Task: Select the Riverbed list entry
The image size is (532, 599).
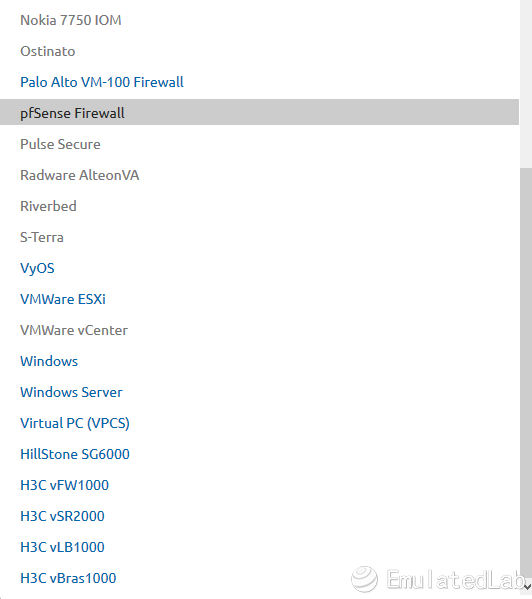Action: 259,206
